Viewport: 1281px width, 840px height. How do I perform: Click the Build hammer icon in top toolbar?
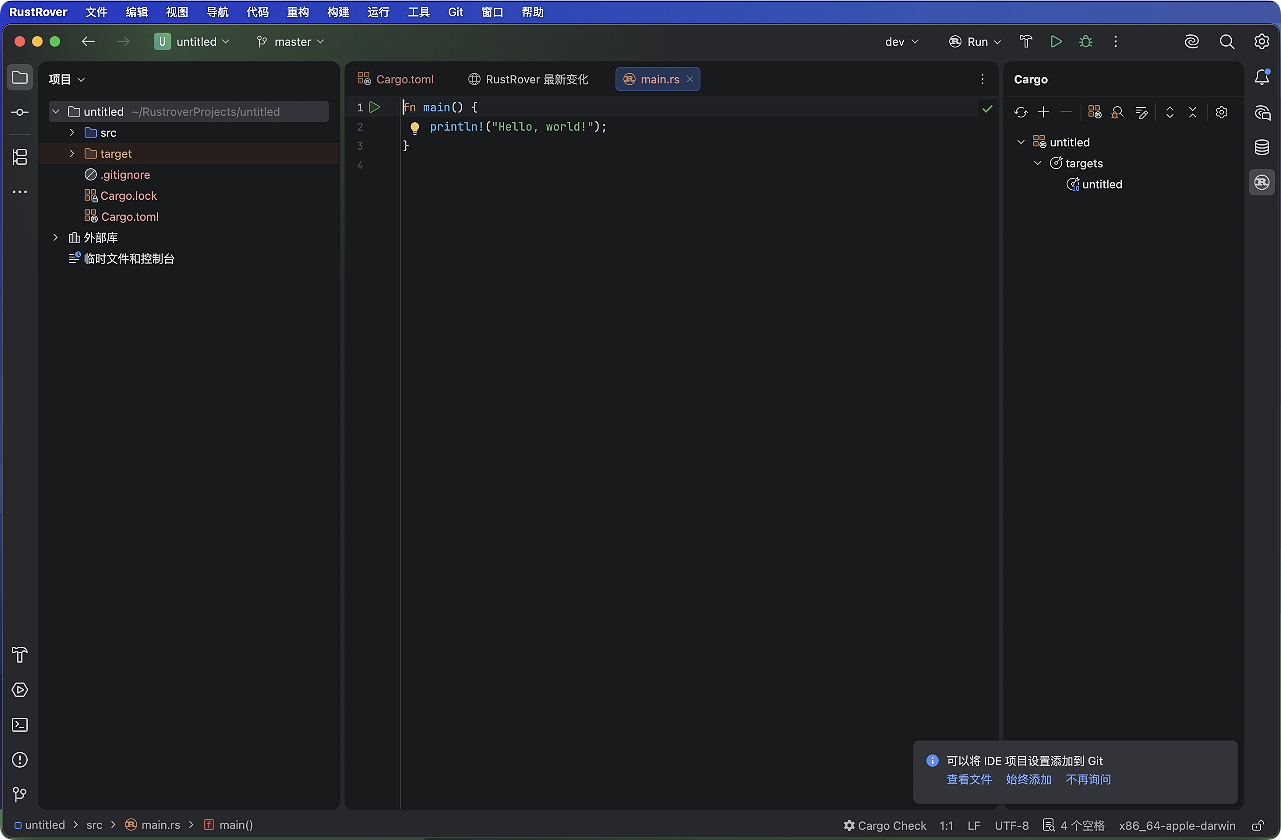1026,42
